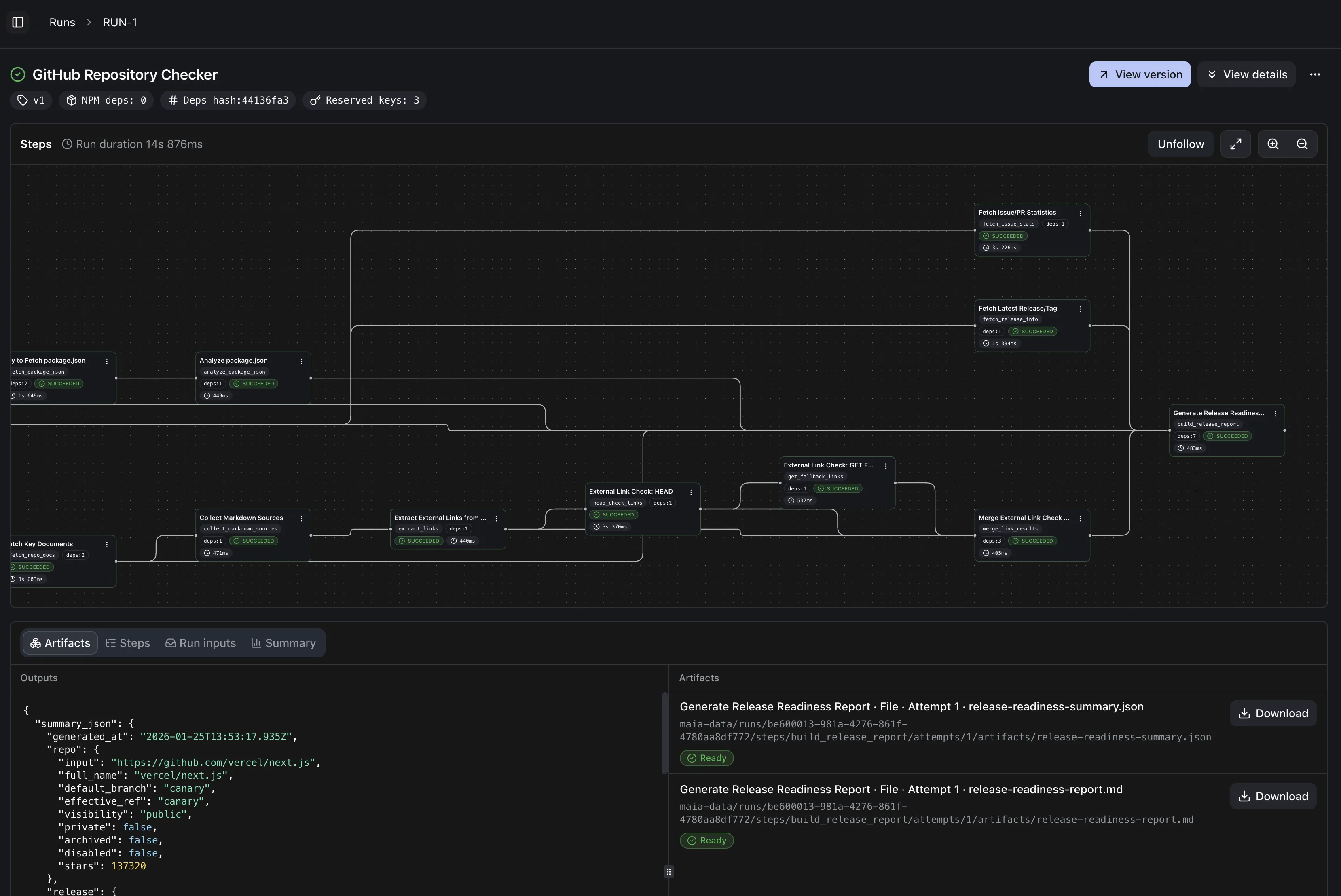This screenshot has width=1341, height=896.
Task: Click the zoom in magnifier icon
Action: pos(1273,144)
